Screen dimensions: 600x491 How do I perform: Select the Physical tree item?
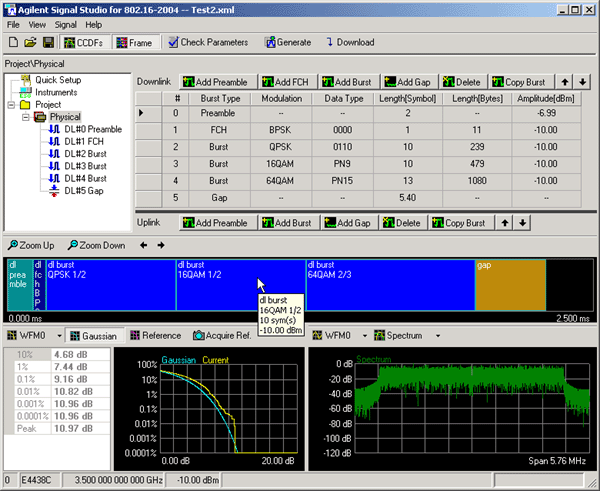coord(65,117)
